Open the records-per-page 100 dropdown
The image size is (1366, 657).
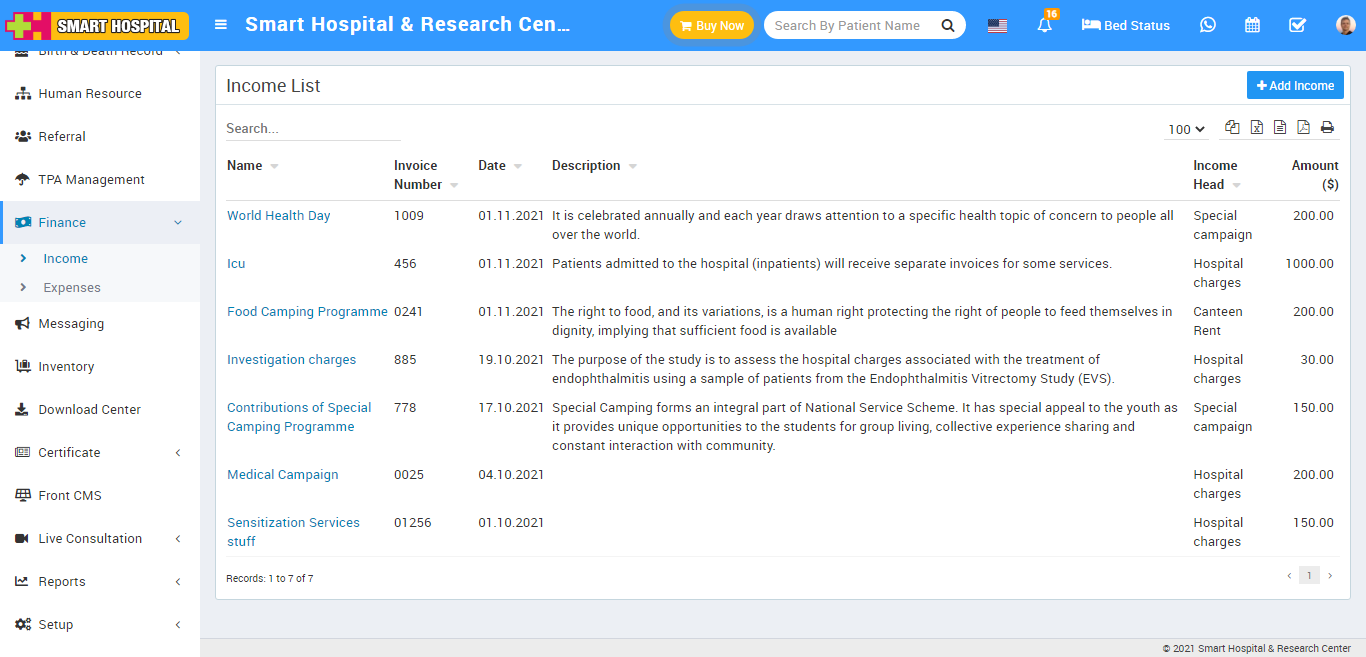click(x=1186, y=129)
